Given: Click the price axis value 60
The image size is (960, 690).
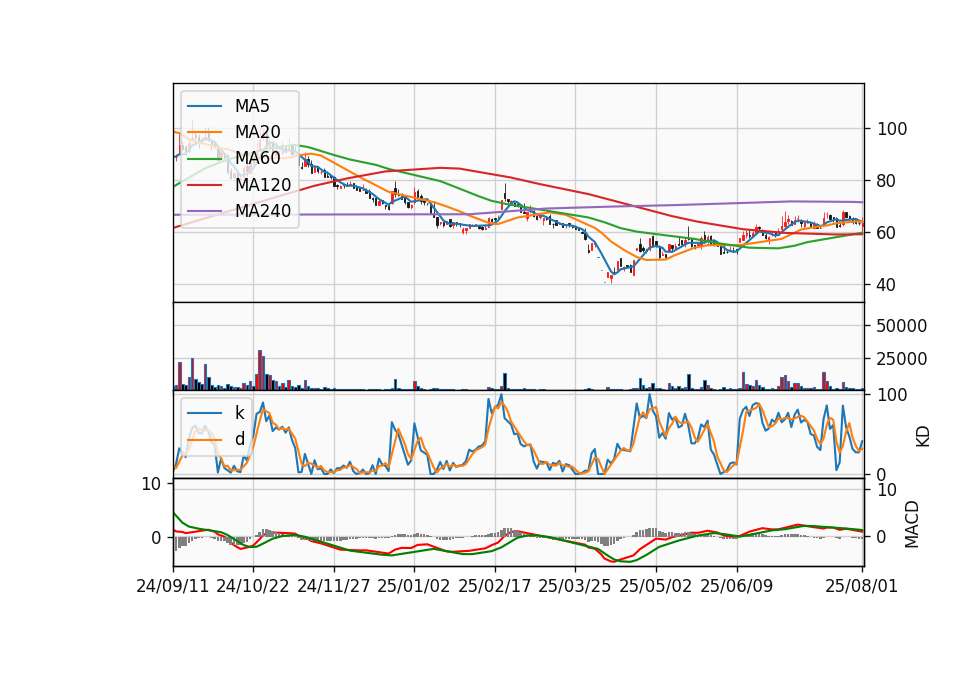Looking at the screenshot, I should (887, 233).
